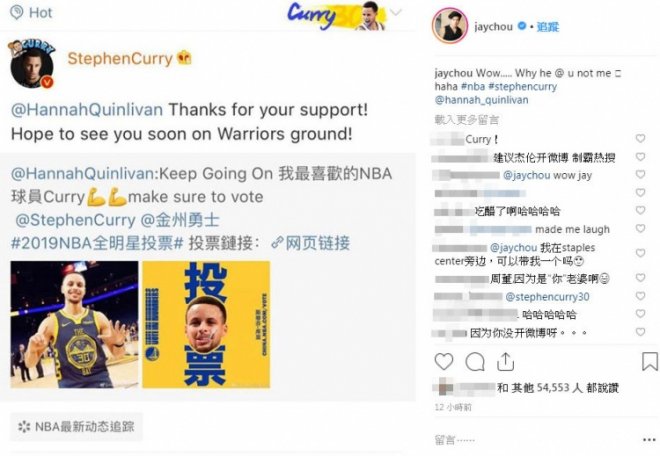Open the Curry jersey photo thumbnail
Viewport: 660px width, 456px height.
point(75,324)
